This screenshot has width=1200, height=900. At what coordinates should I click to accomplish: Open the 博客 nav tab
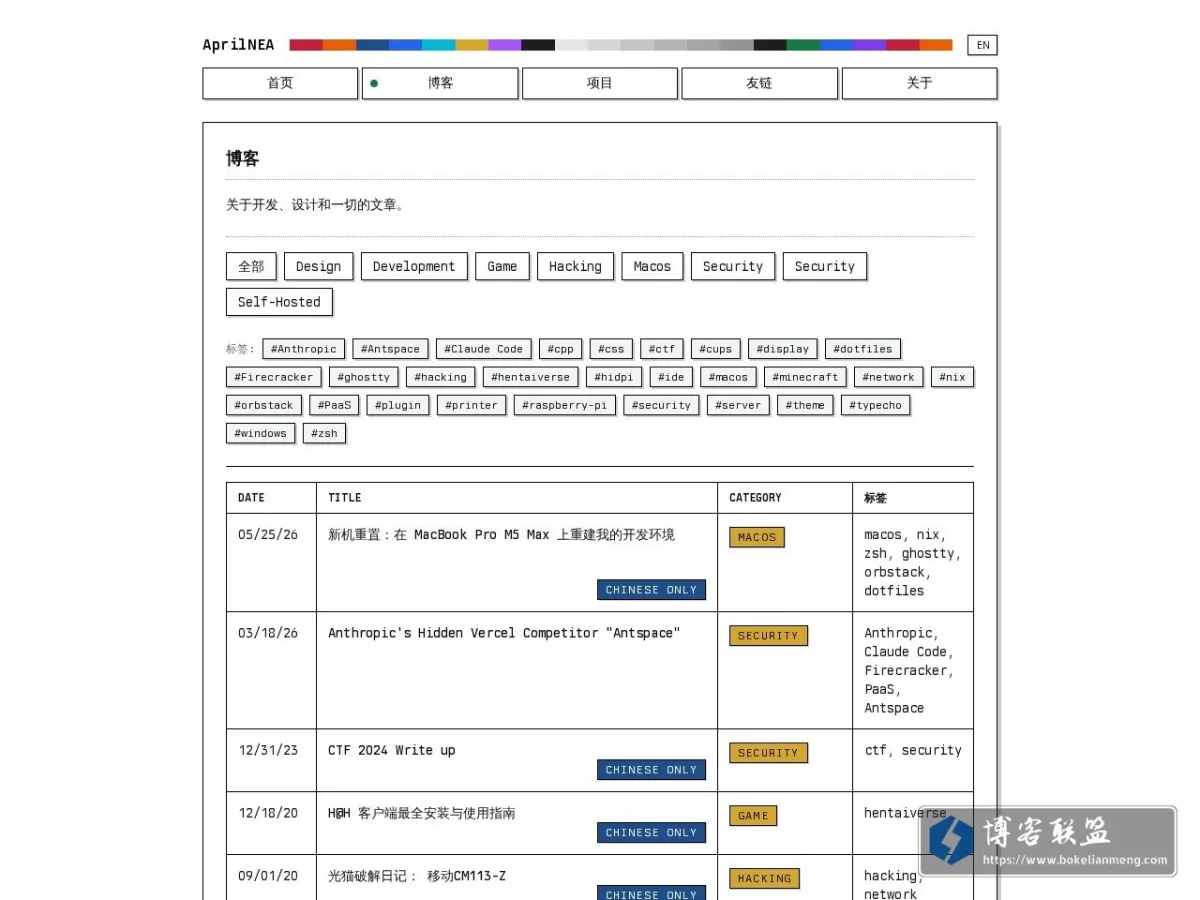440,83
